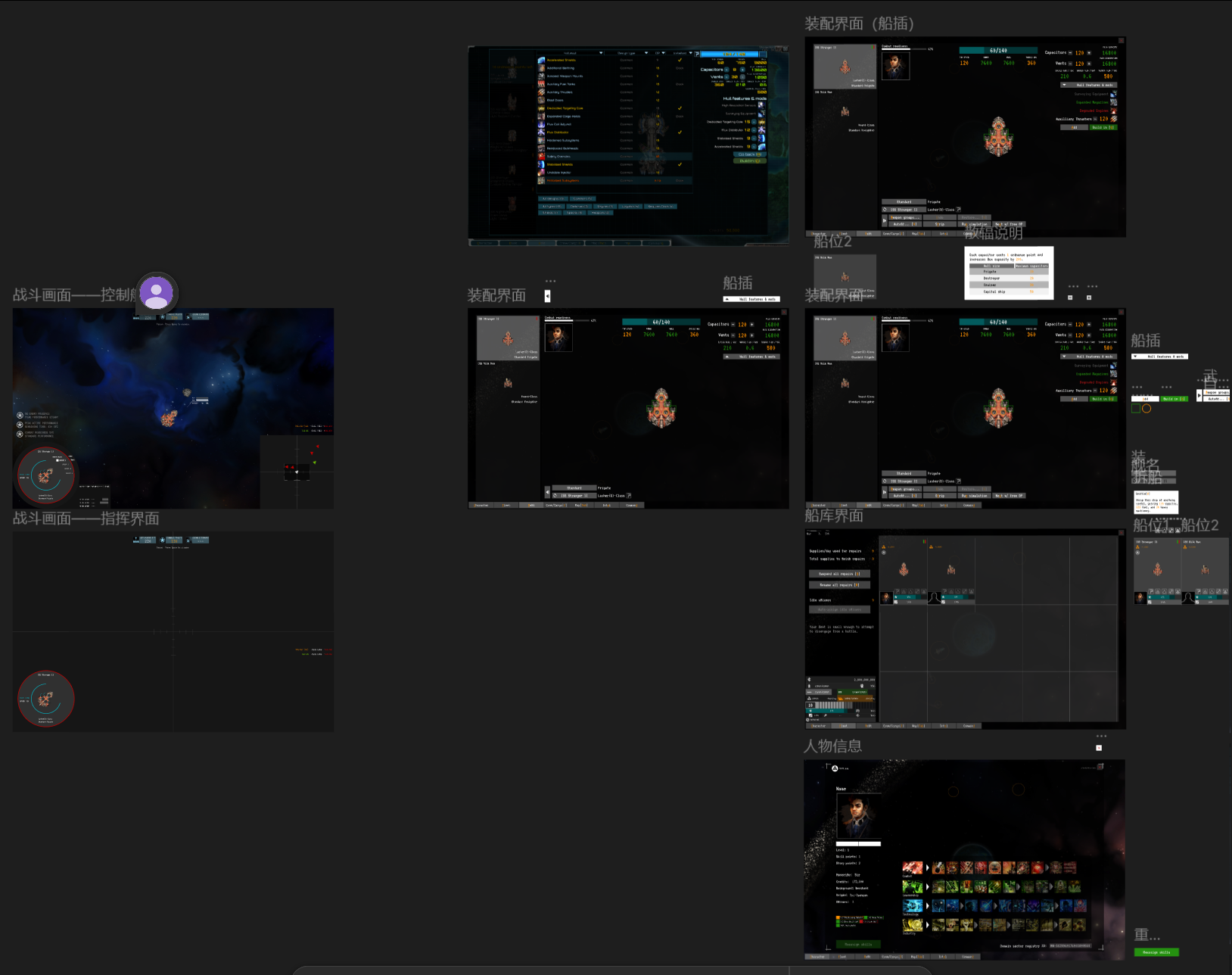Screen dimensions: 1232x975
Task: Switch to Refit tab in 船库界面 frame
Action: tap(869, 726)
